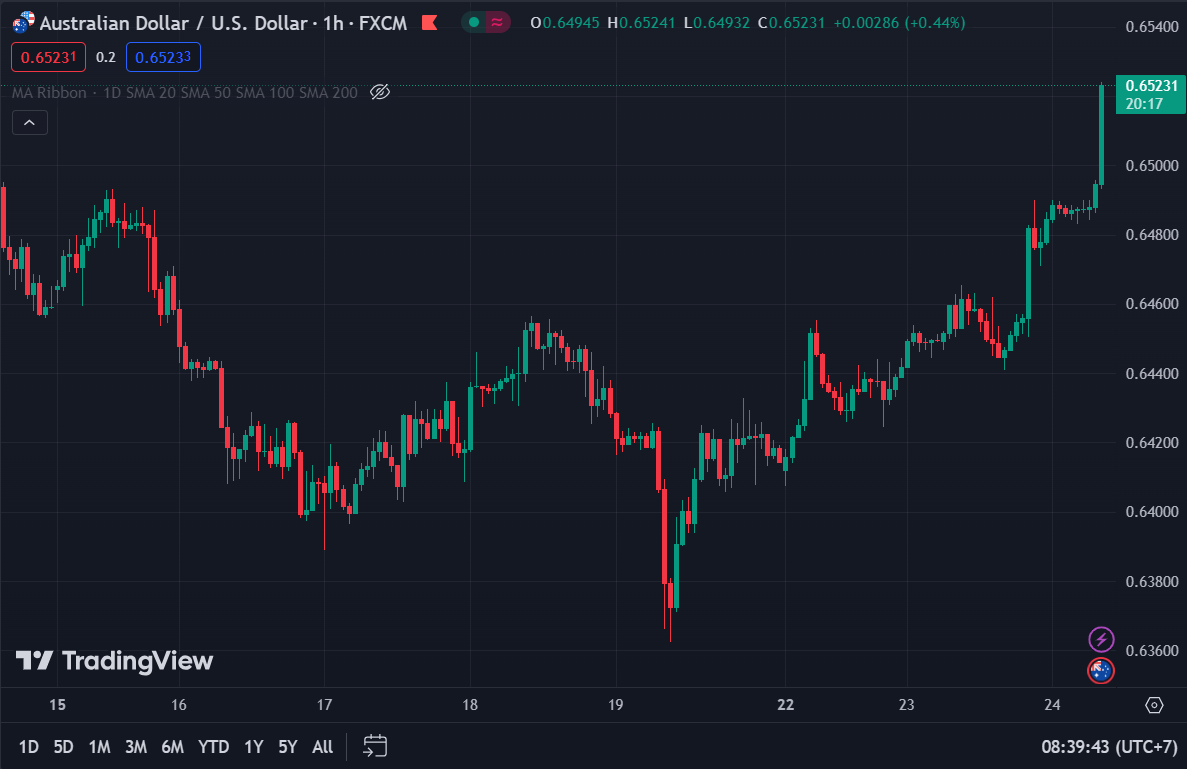The image size is (1187, 769).
Task: Show the hidden MA Ribbon indicator
Action: [380, 92]
